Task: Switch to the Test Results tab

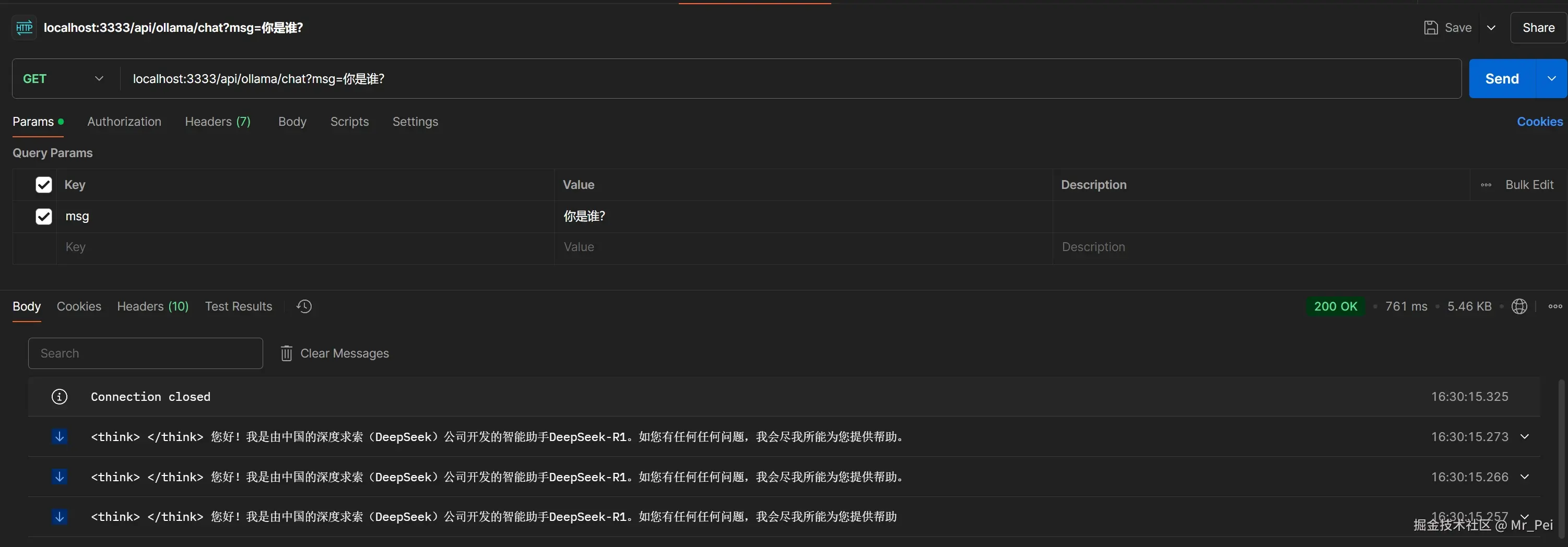Action: point(238,307)
